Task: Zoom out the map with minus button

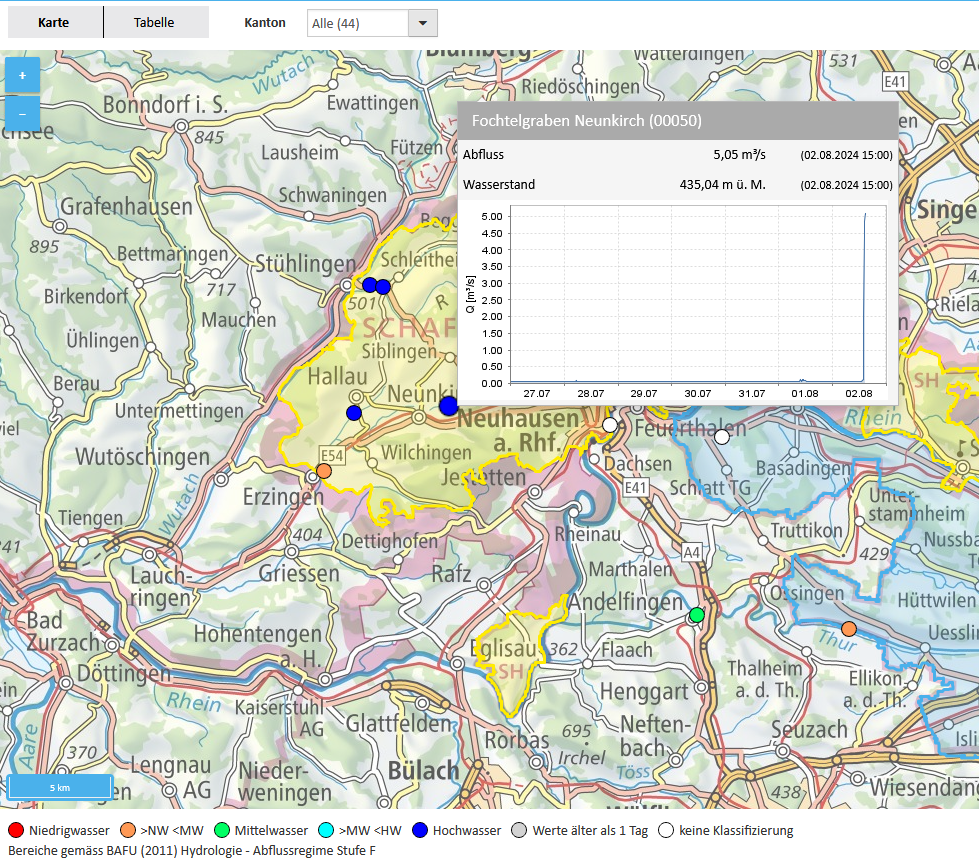Action: pyautogui.click(x=22, y=114)
